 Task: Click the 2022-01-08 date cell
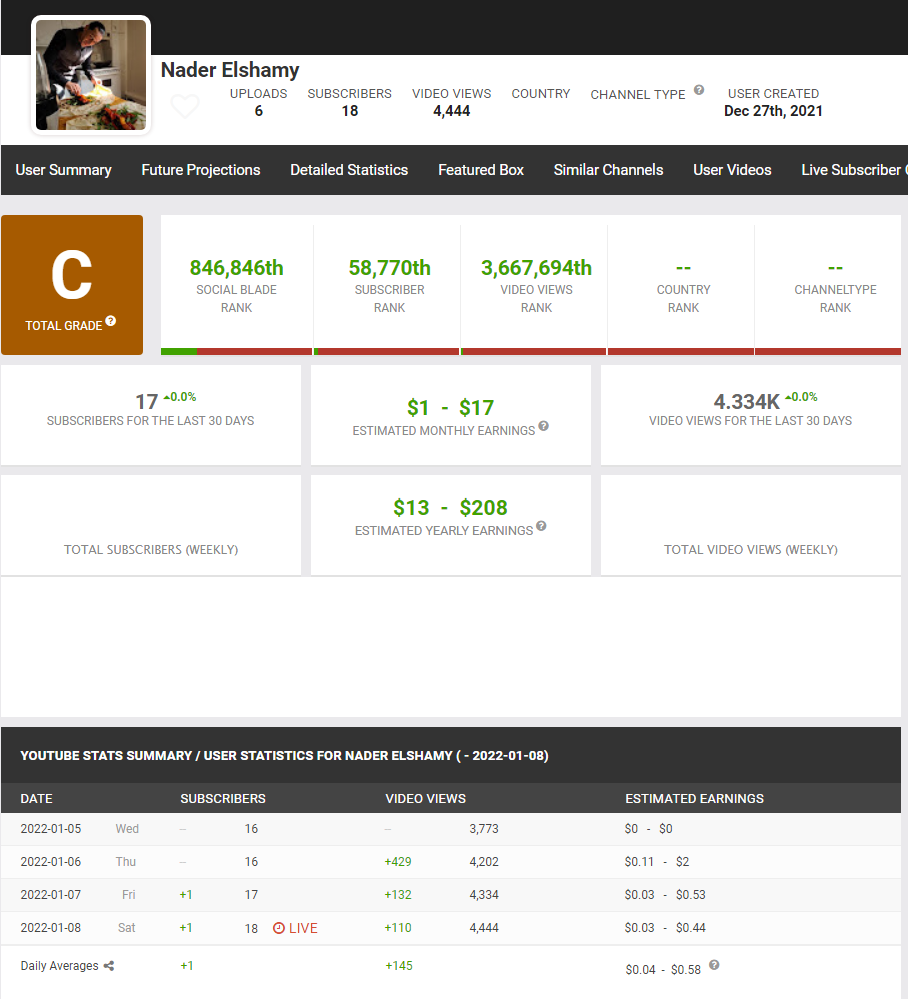coord(51,928)
